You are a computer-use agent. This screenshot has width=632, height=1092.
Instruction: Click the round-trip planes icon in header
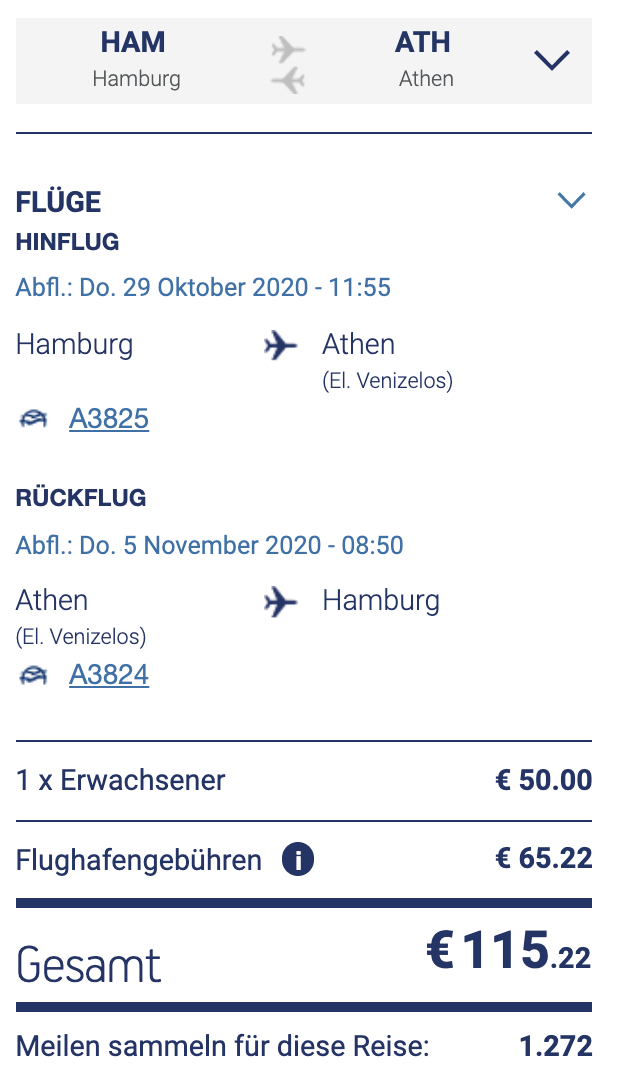pos(288,64)
